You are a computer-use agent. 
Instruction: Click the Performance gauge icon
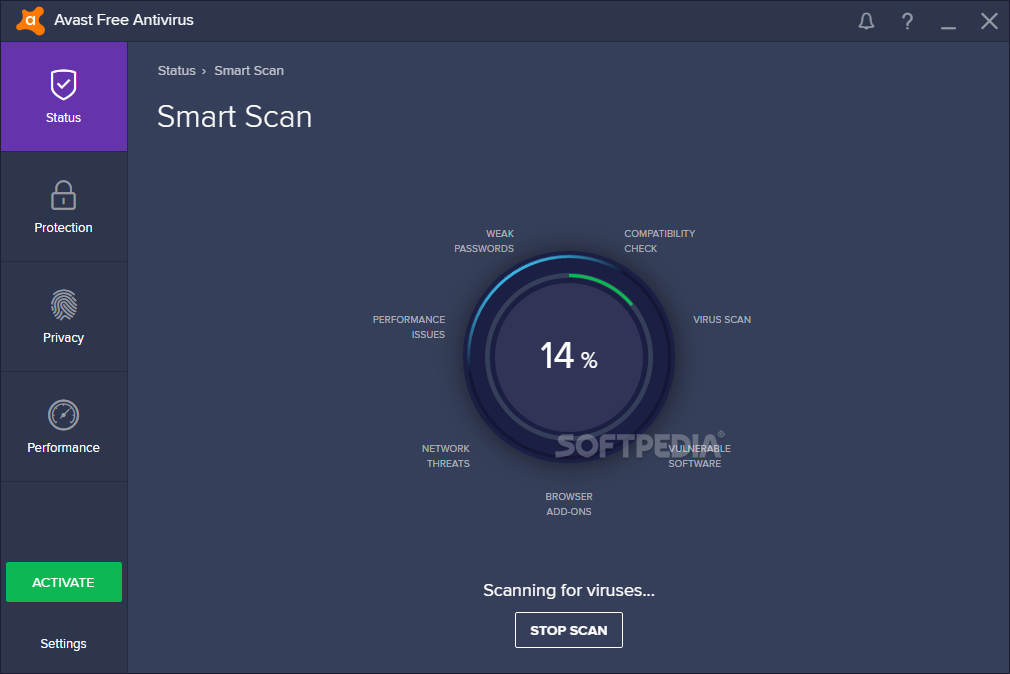pyautogui.click(x=63, y=415)
